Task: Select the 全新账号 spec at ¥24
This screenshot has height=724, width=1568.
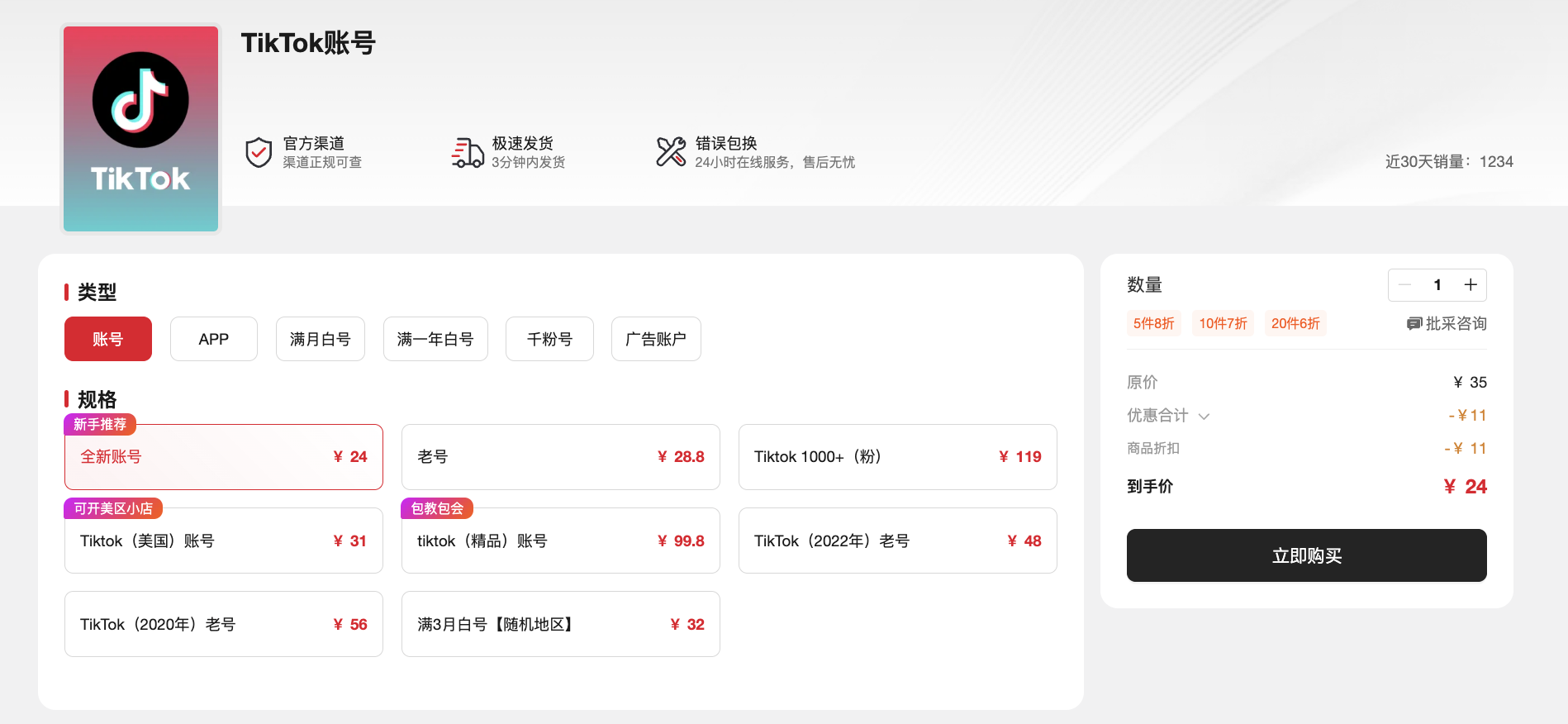Action: pos(223,457)
